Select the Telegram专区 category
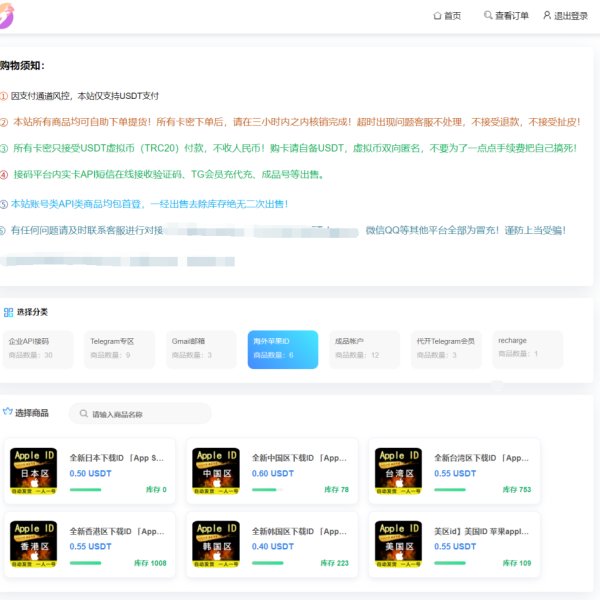 pos(119,349)
